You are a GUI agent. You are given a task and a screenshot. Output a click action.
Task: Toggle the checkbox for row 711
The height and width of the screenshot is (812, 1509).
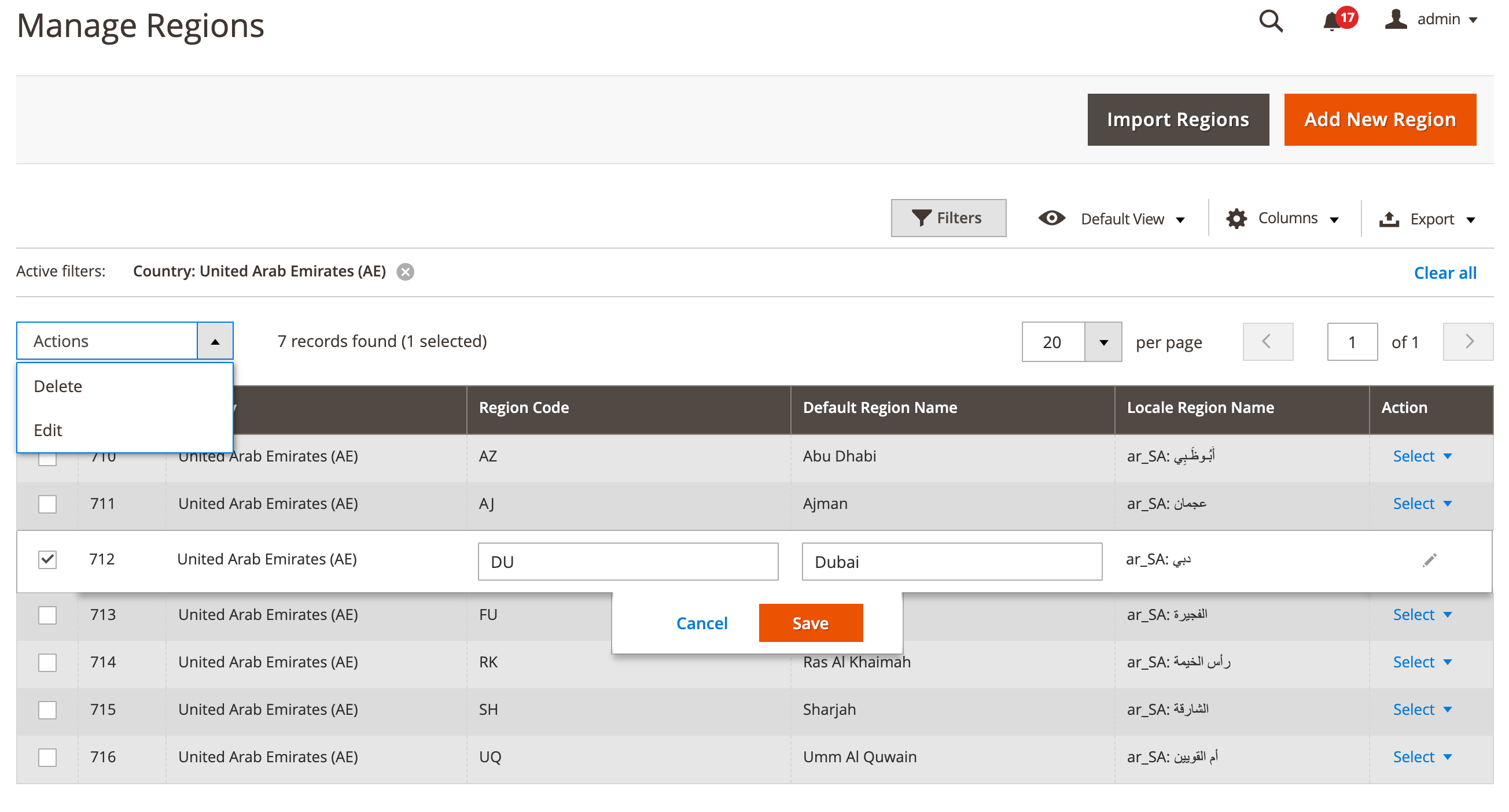pos(48,504)
